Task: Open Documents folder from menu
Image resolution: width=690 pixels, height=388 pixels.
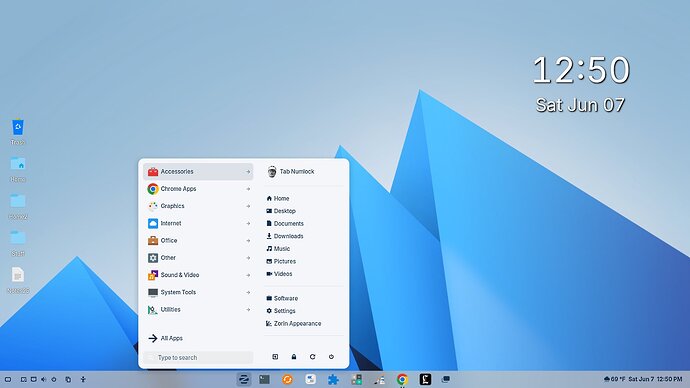Action: [x=285, y=223]
